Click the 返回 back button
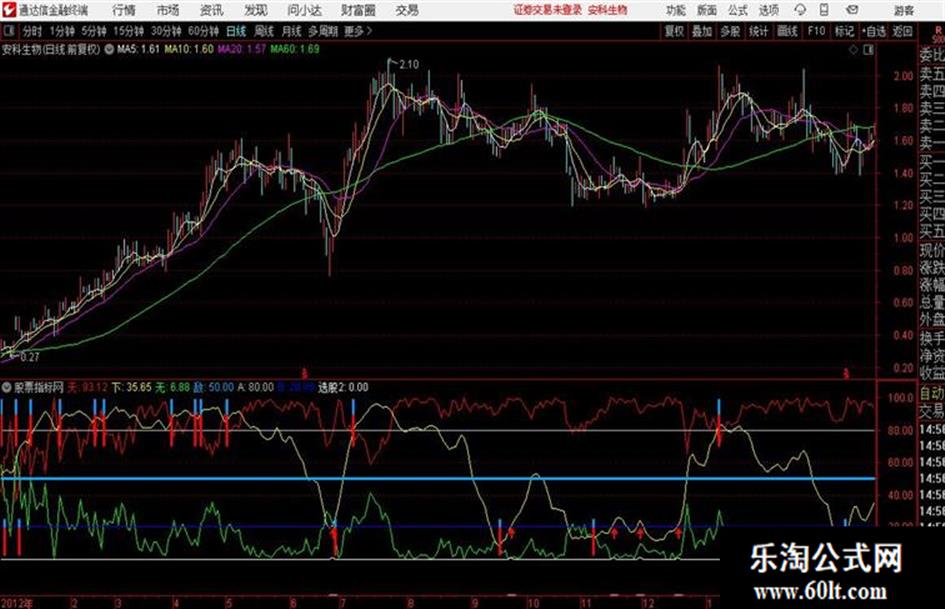Viewport: 945px width, 609px height. click(x=902, y=31)
